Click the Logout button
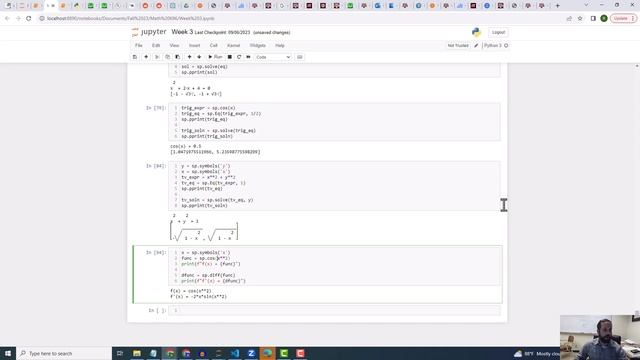 point(498,32)
